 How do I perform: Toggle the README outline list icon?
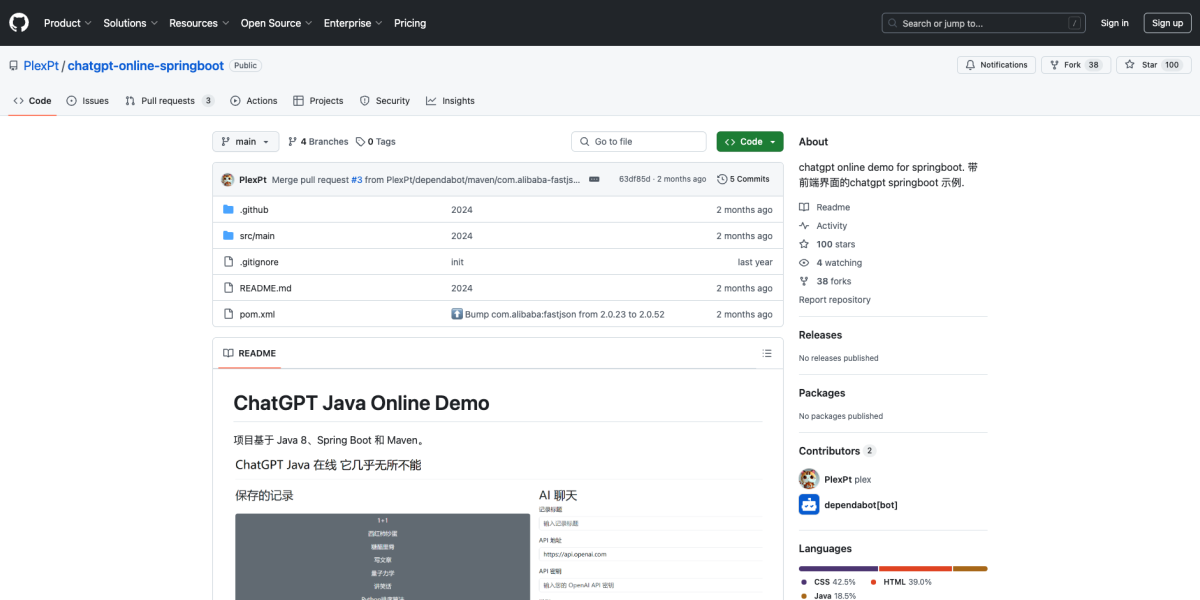(x=767, y=353)
